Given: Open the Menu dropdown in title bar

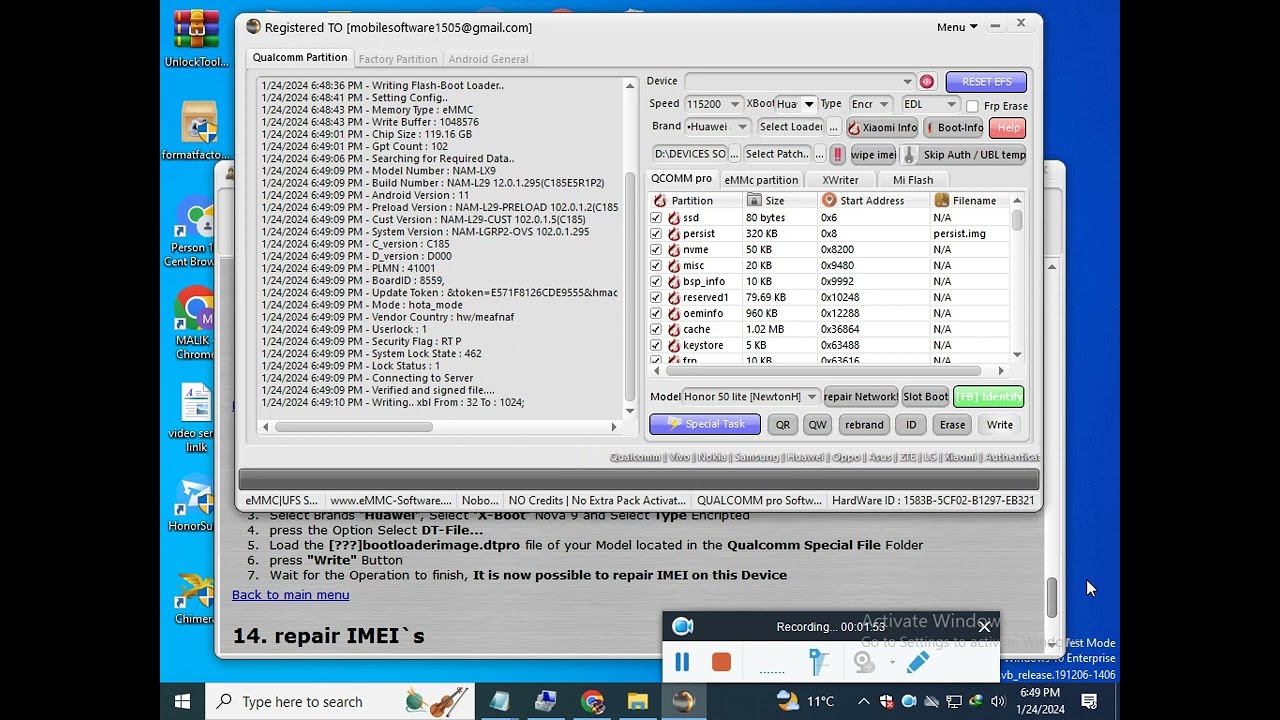Looking at the screenshot, I should pyautogui.click(x=957, y=27).
